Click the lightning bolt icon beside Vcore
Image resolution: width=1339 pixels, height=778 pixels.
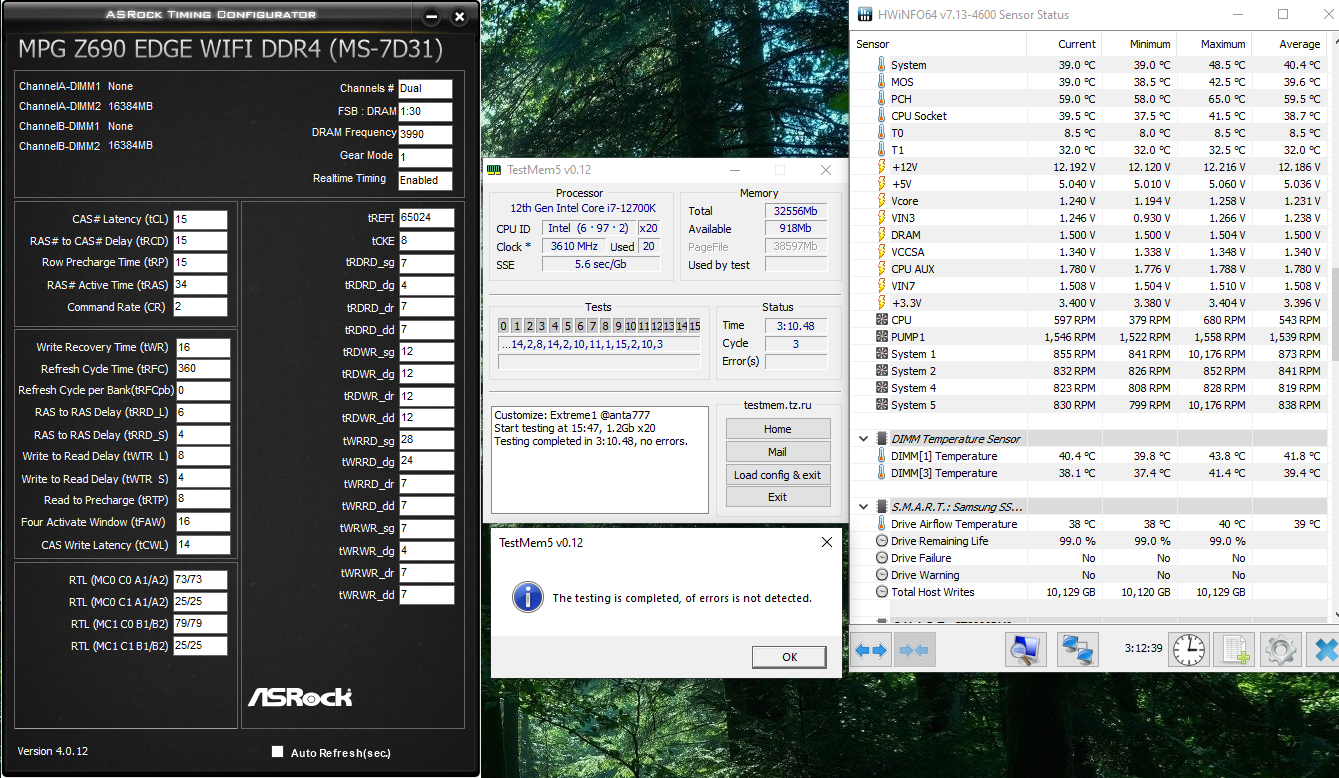pyautogui.click(x=881, y=201)
